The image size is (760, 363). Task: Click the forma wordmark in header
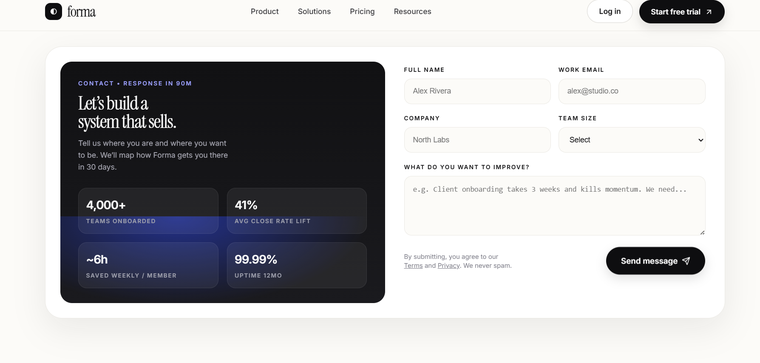click(x=81, y=11)
